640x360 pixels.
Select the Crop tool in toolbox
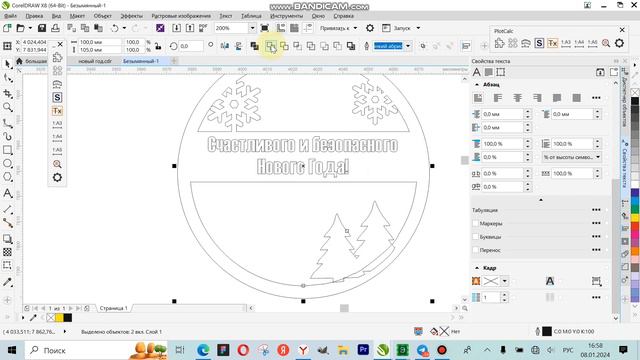coord(7,93)
